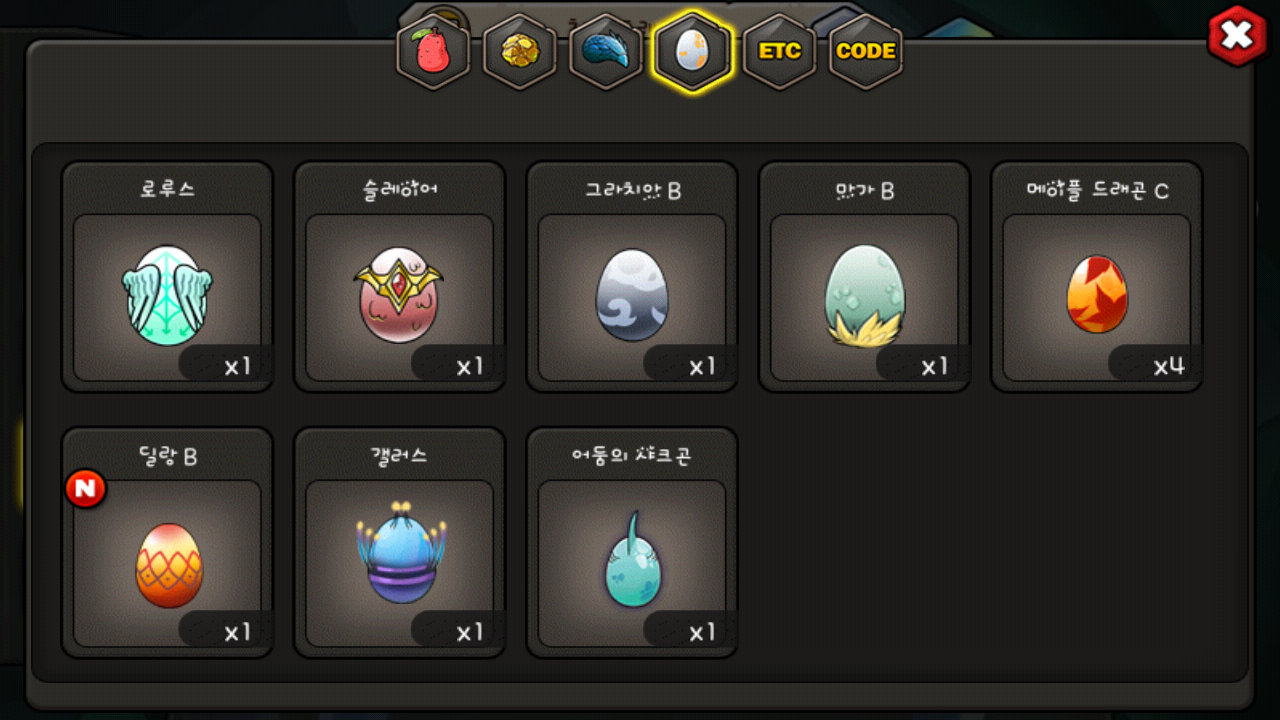Select the winged 로루스 egg
The height and width of the screenshot is (720, 1280).
pos(167,297)
